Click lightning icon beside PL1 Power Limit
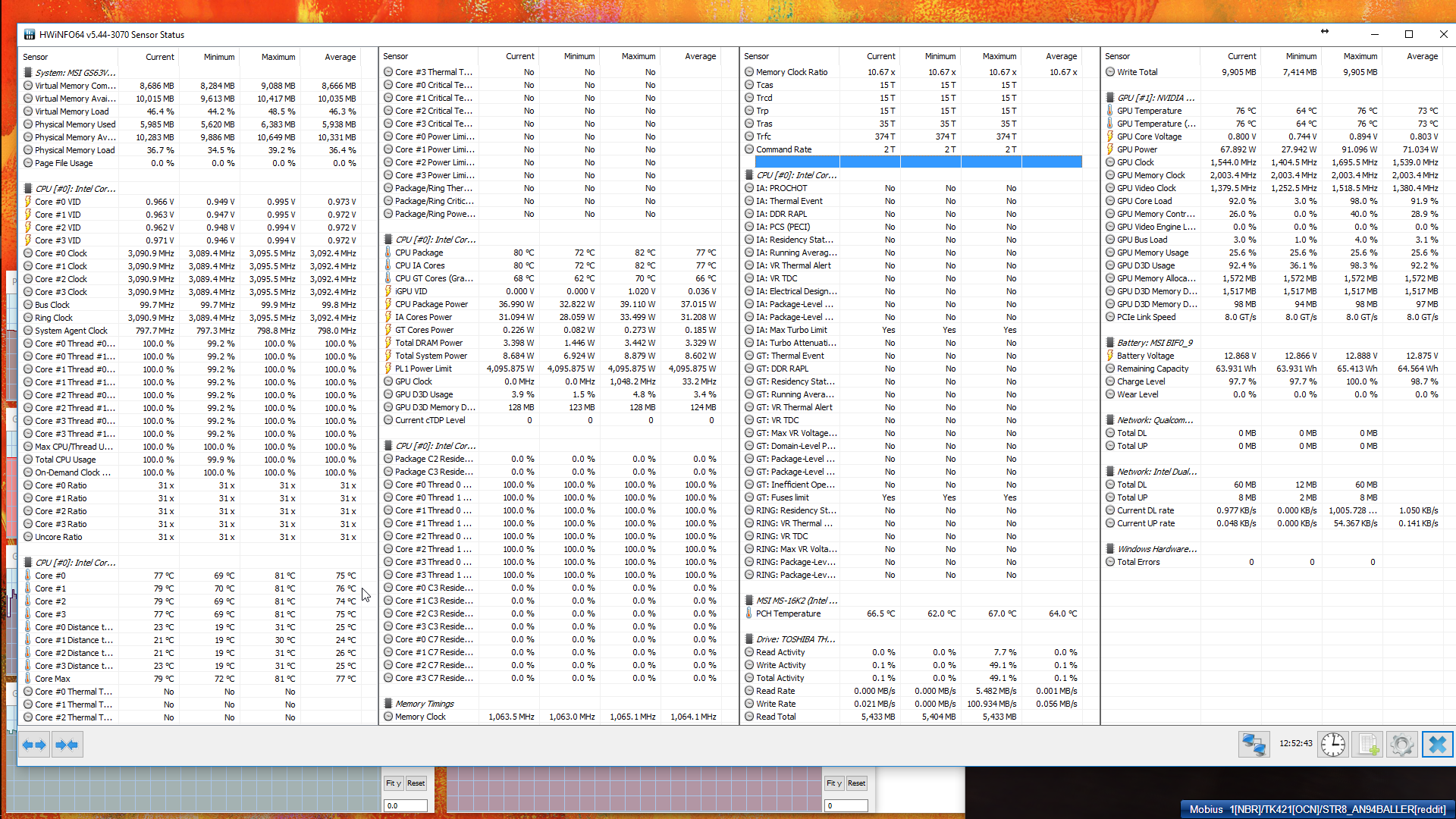Viewport: 1456px width, 819px height. [x=388, y=369]
